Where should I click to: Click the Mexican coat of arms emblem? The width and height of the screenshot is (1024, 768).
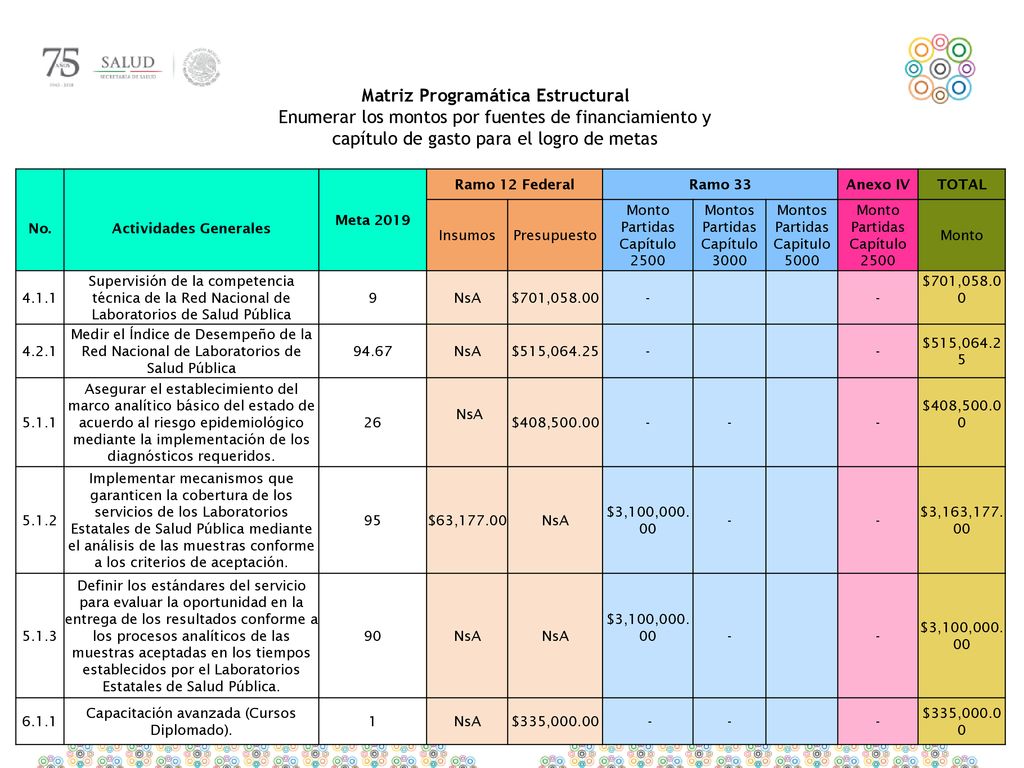(x=201, y=67)
